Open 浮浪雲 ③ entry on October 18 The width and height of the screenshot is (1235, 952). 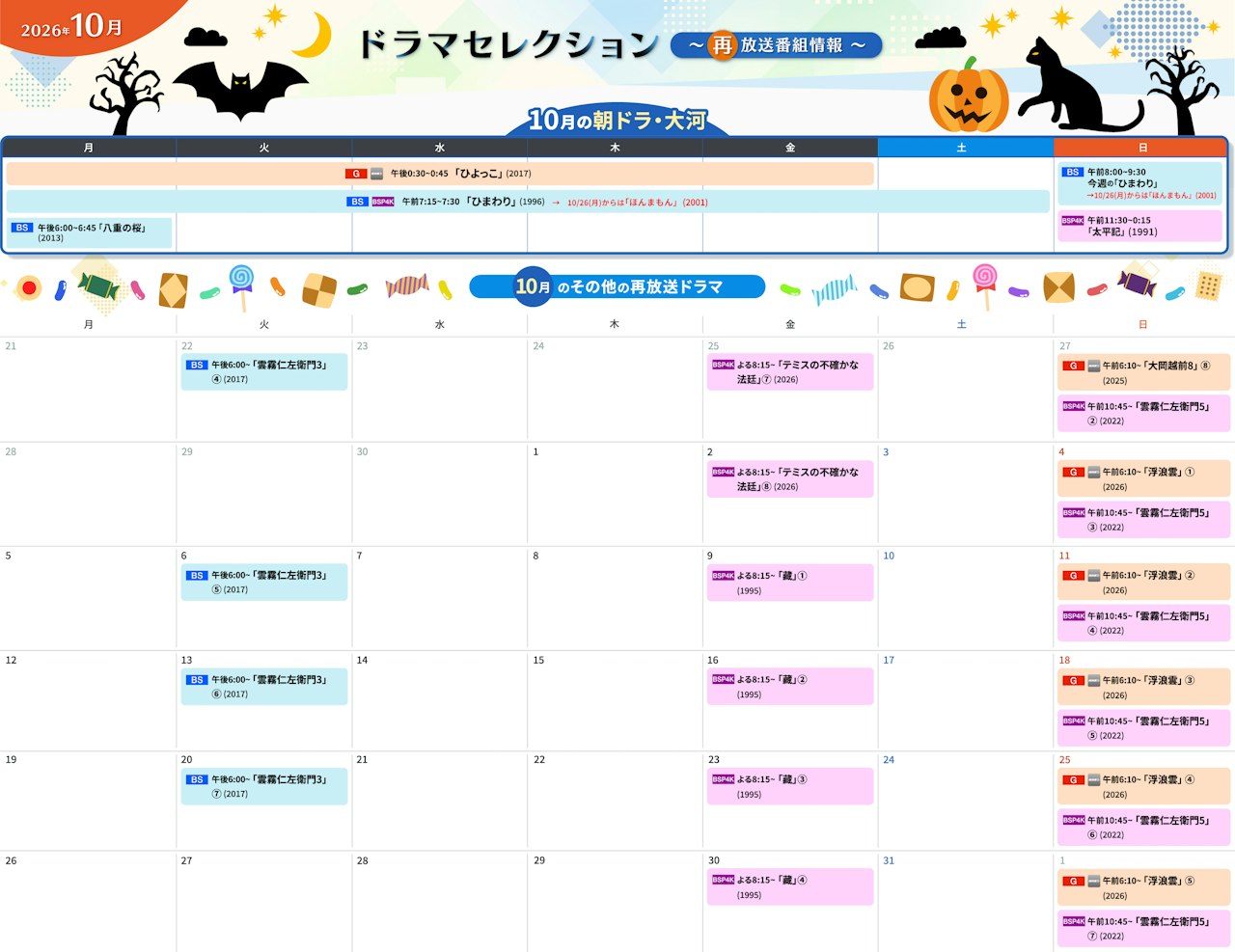[x=1144, y=688]
